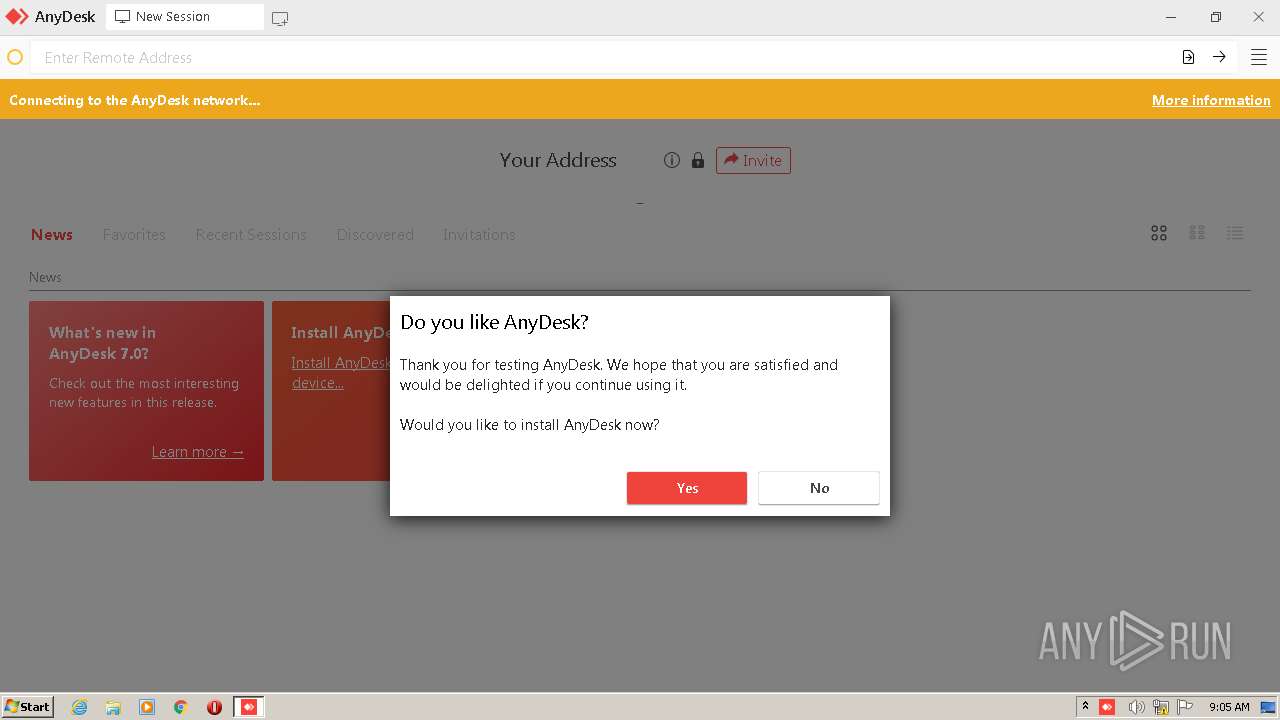Click AnyDesk system tray icon
Screen dimensions: 1280x720
click(1107, 707)
